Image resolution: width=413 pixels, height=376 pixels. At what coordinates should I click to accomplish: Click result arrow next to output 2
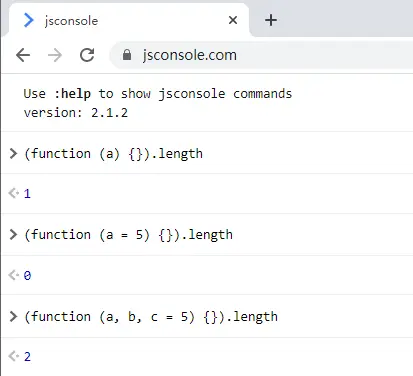(x=14, y=356)
